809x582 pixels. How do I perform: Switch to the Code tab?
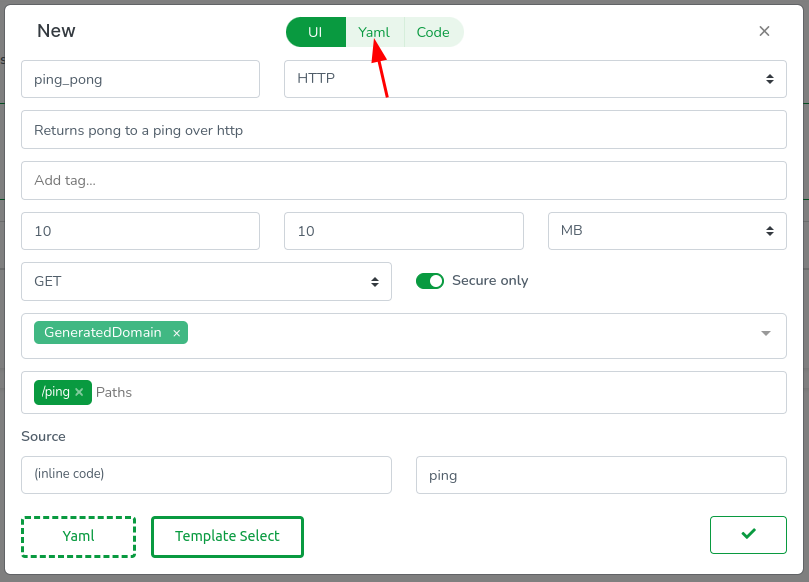433,32
